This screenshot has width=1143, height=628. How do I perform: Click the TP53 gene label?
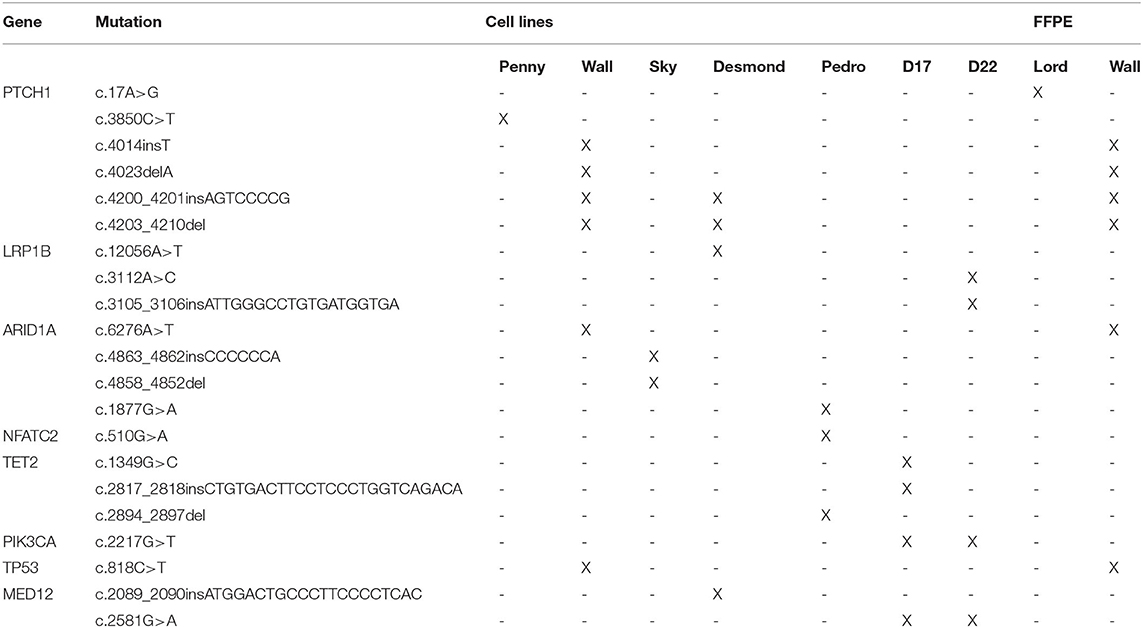pyautogui.click(x=20, y=568)
